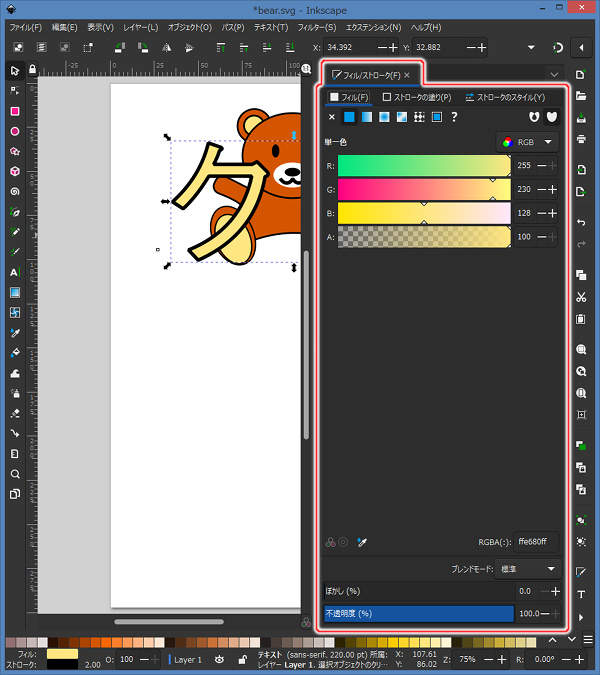Select the Gradient tool
600x675 pixels.
point(15,292)
